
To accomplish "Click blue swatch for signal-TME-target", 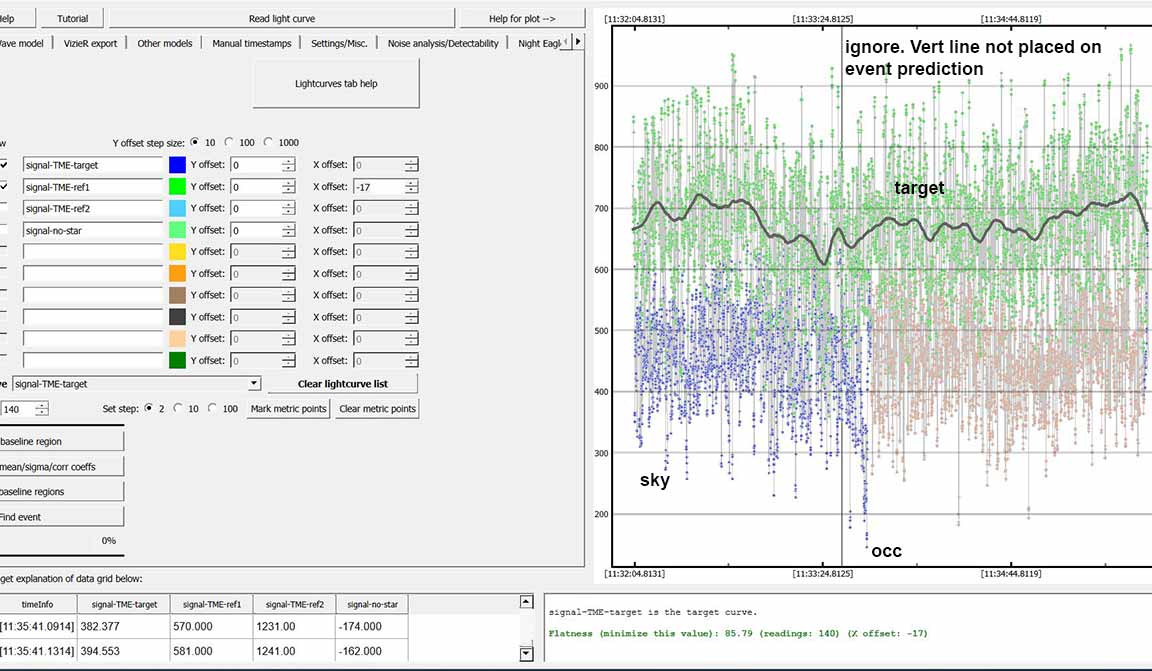I will pos(177,165).
